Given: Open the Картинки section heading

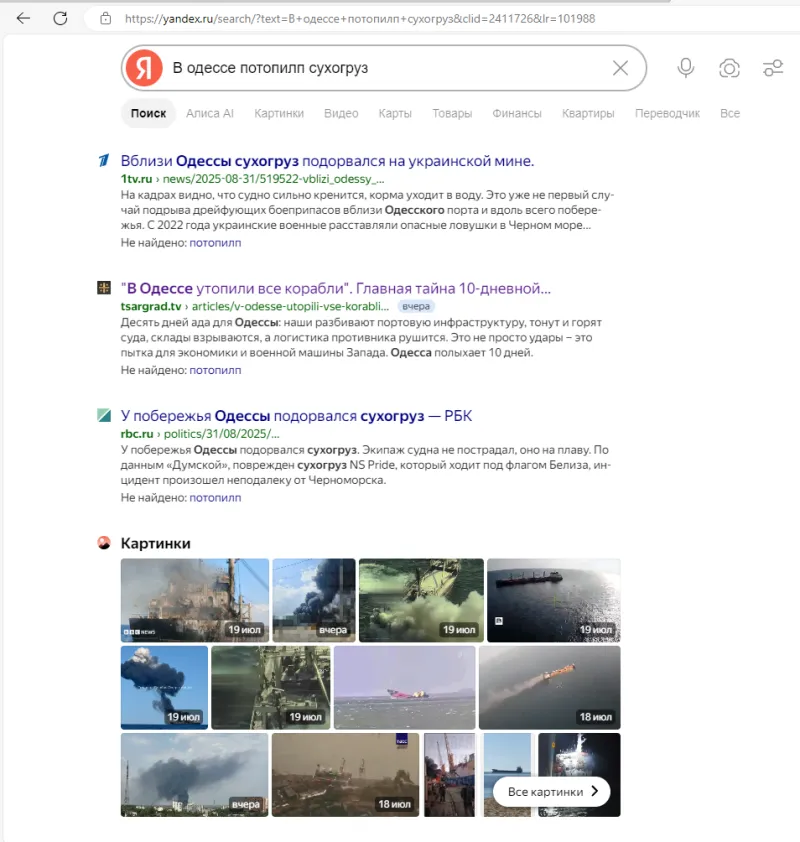Looking at the screenshot, I should point(156,543).
